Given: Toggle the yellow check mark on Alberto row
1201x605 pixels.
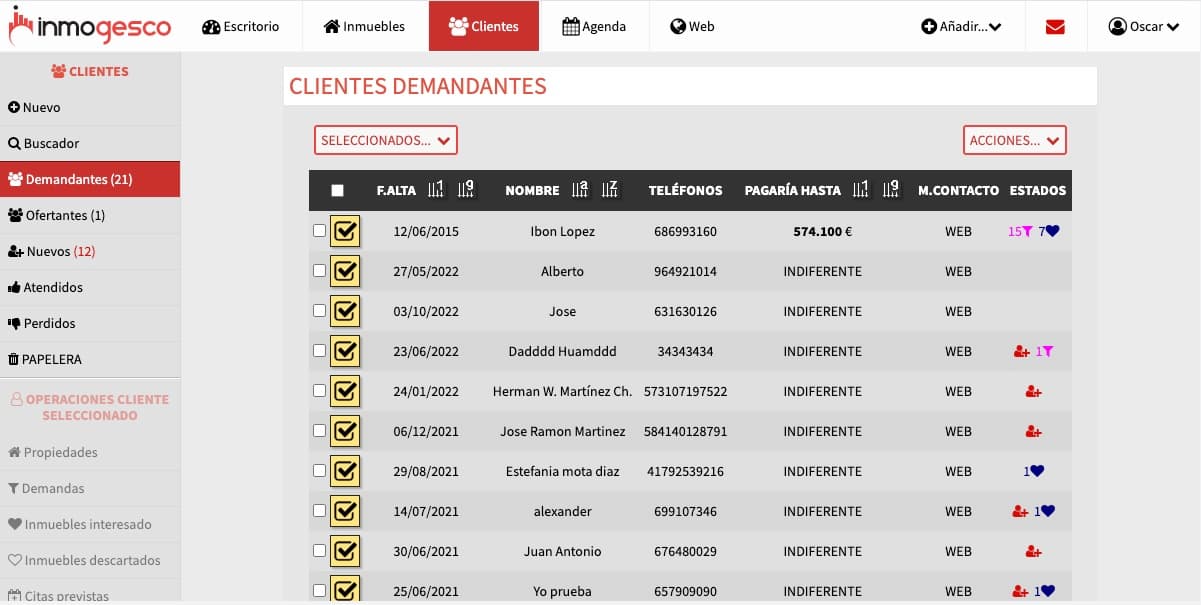Looking at the screenshot, I should pos(345,271).
